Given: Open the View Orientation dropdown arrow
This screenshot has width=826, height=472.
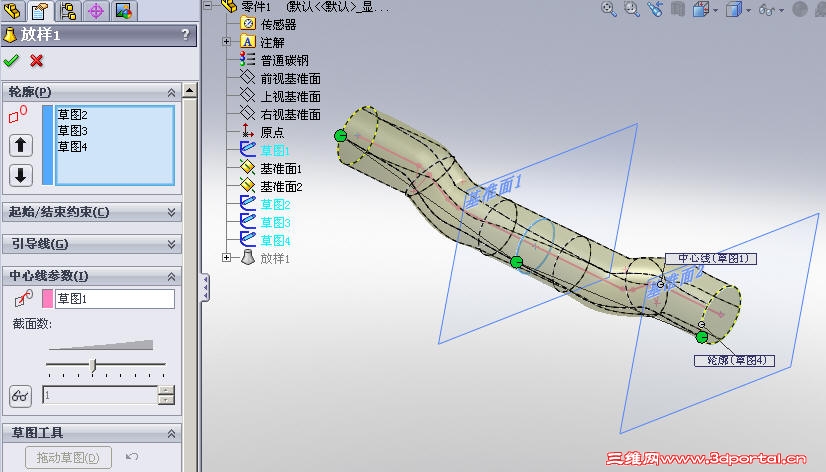Looking at the screenshot, I should click(x=715, y=10).
